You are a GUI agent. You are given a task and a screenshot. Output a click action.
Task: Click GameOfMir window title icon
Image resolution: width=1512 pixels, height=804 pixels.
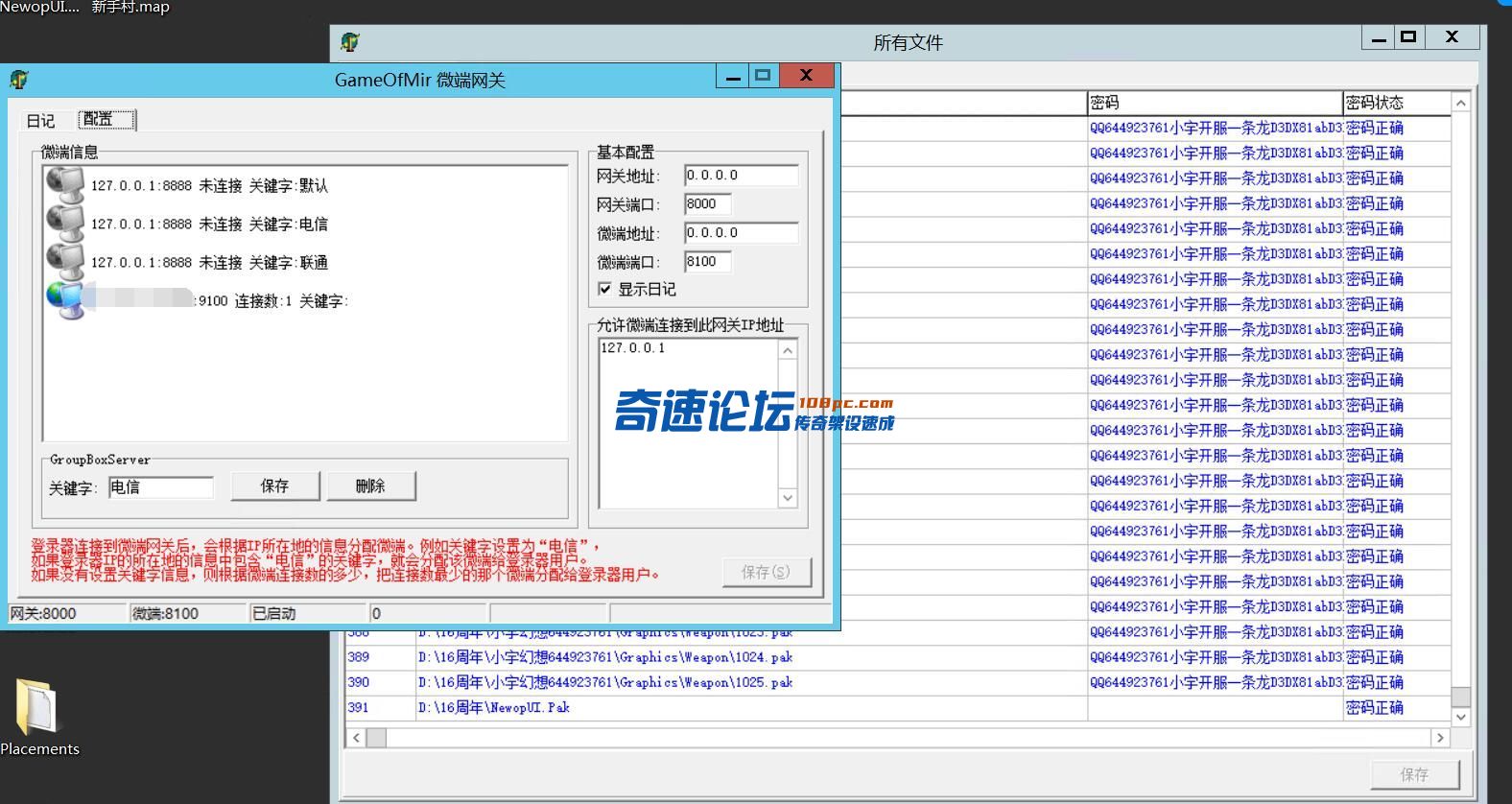(18, 80)
